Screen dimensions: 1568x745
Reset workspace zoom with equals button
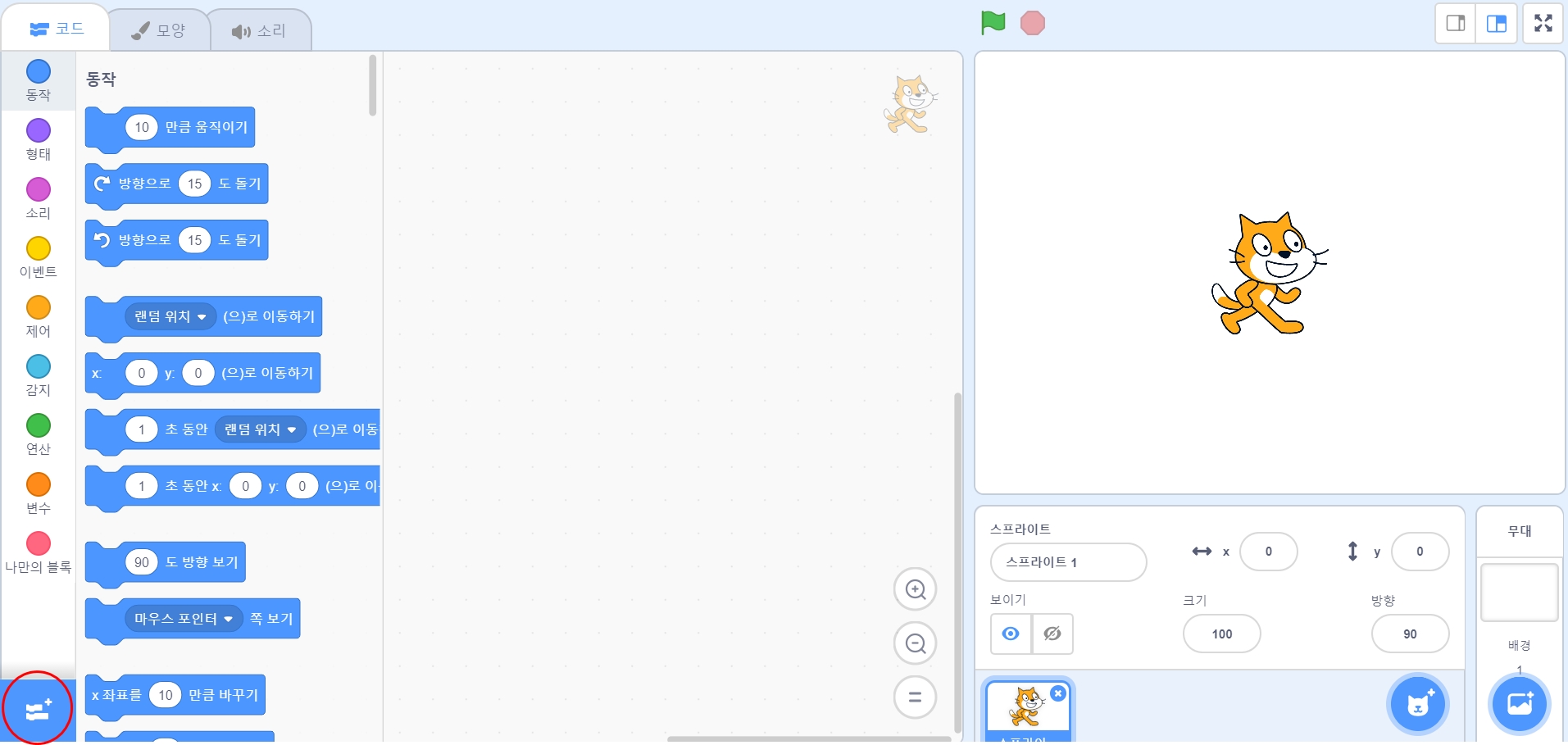click(x=915, y=697)
